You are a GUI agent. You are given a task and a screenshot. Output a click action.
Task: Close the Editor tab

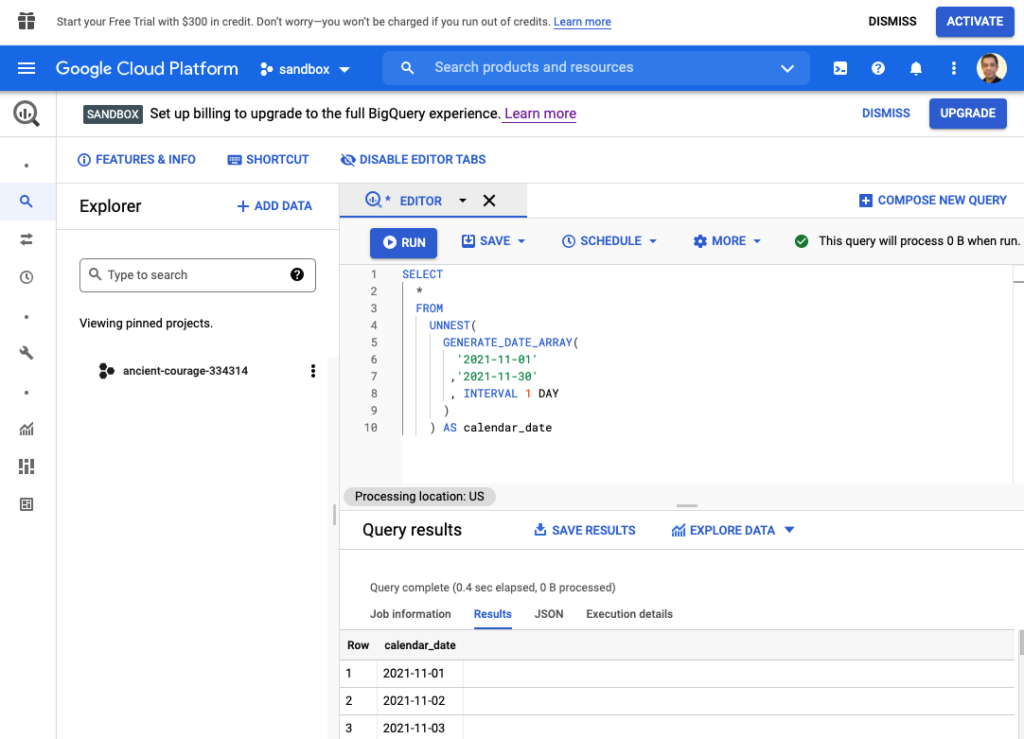(x=489, y=200)
